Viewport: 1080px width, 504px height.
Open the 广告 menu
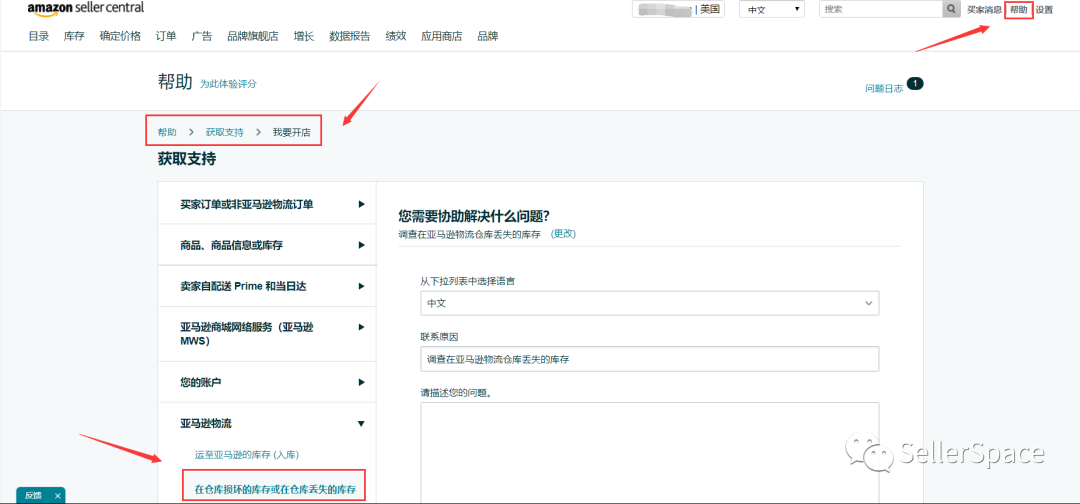point(202,36)
